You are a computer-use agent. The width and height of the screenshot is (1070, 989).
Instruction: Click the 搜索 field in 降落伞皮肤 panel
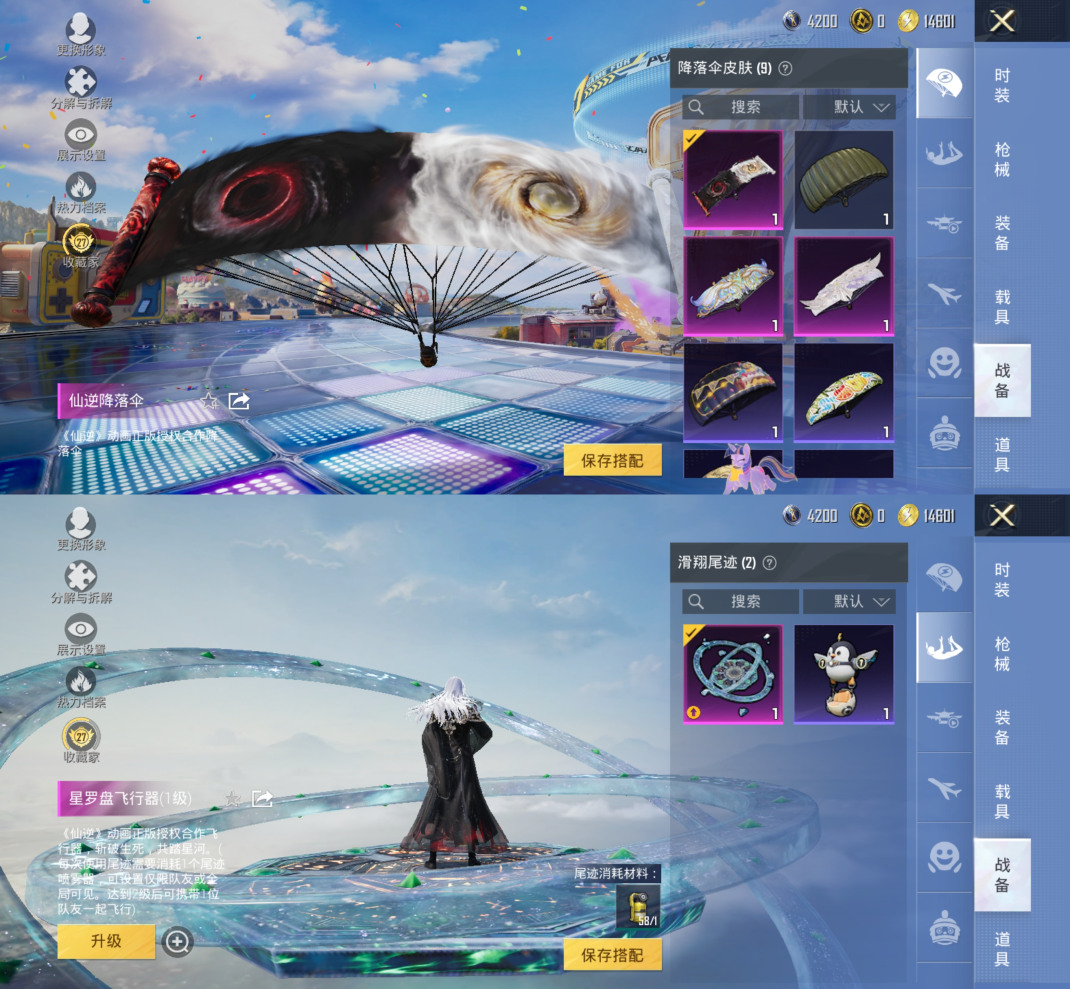740,107
